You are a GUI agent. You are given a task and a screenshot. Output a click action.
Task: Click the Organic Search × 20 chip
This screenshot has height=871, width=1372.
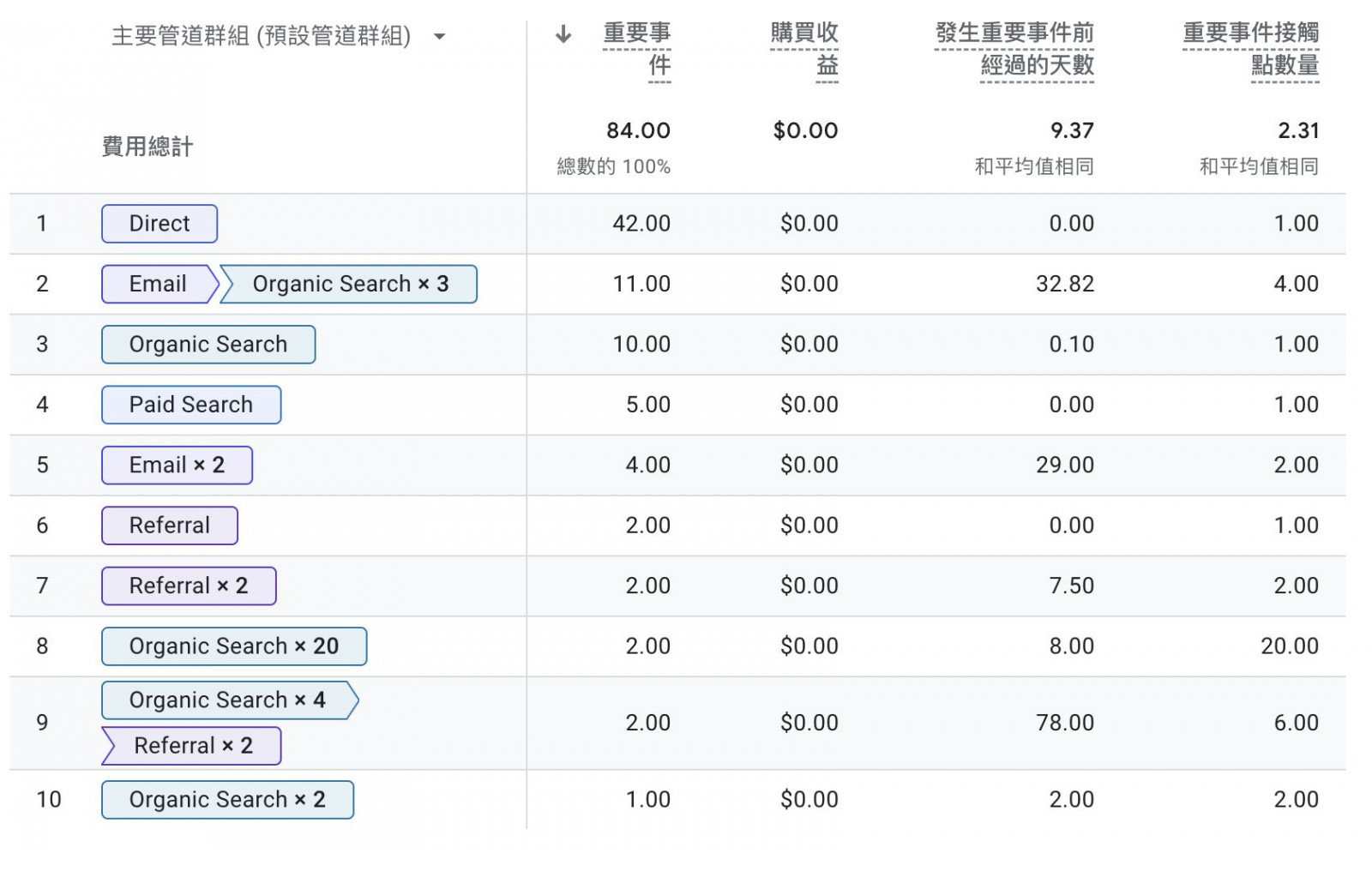[234, 646]
